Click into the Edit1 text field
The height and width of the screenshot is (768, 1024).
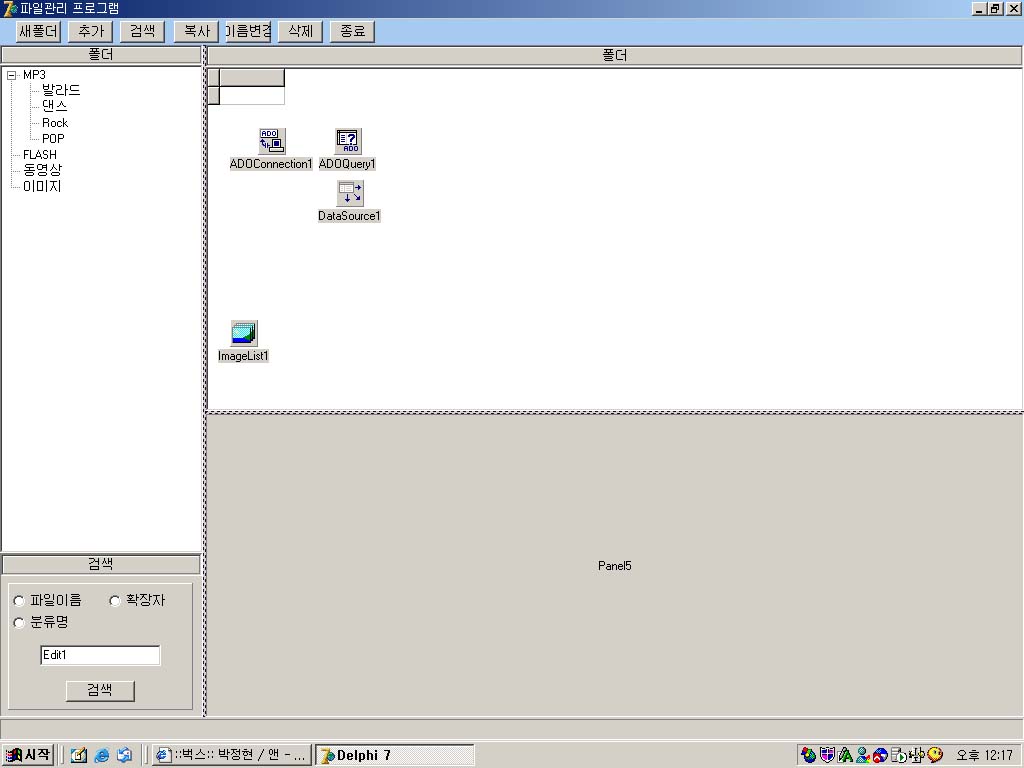pos(100,655)
